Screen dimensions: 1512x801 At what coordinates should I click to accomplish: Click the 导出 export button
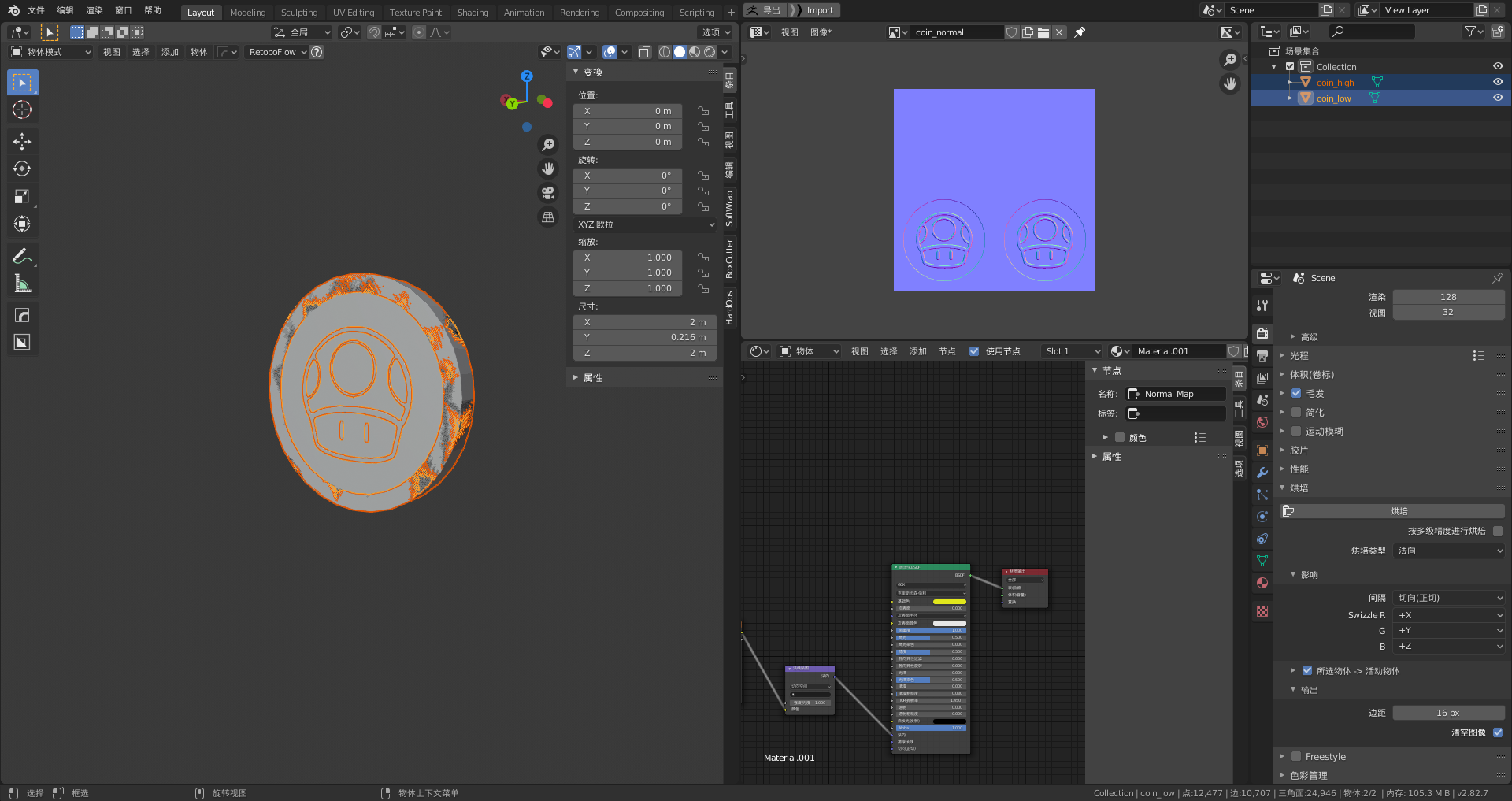click(x=765, y=10)
